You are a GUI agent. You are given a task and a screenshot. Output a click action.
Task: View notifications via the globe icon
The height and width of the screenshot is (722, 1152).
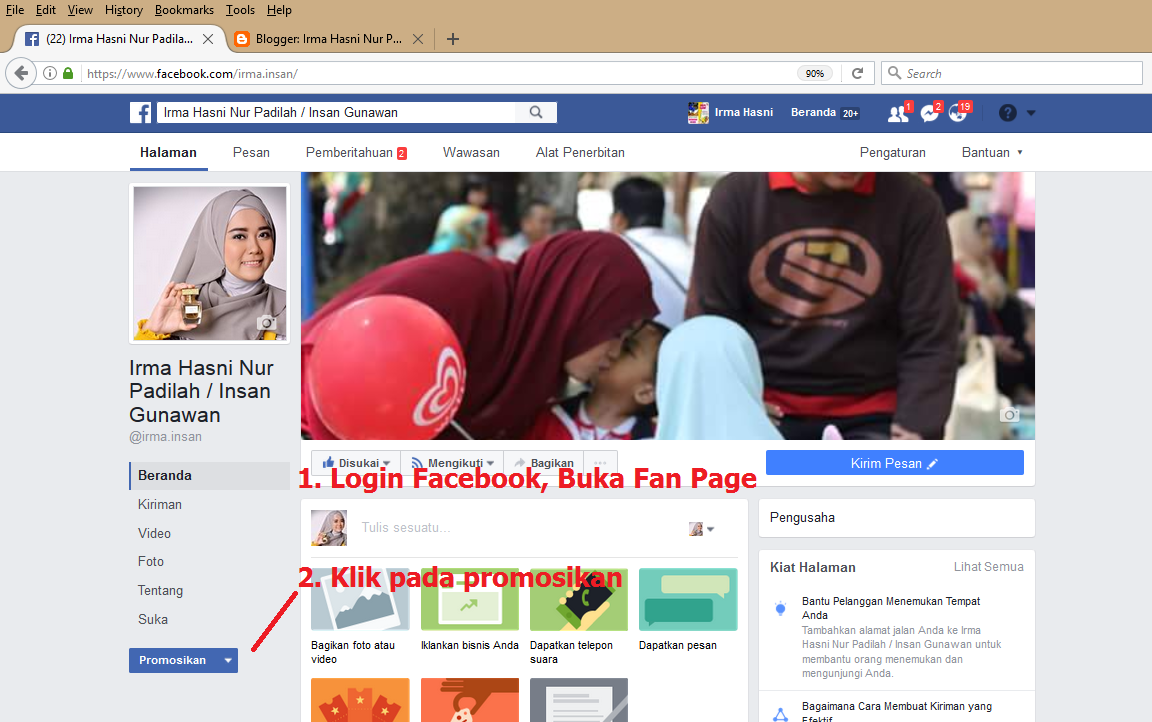[958, 112]
